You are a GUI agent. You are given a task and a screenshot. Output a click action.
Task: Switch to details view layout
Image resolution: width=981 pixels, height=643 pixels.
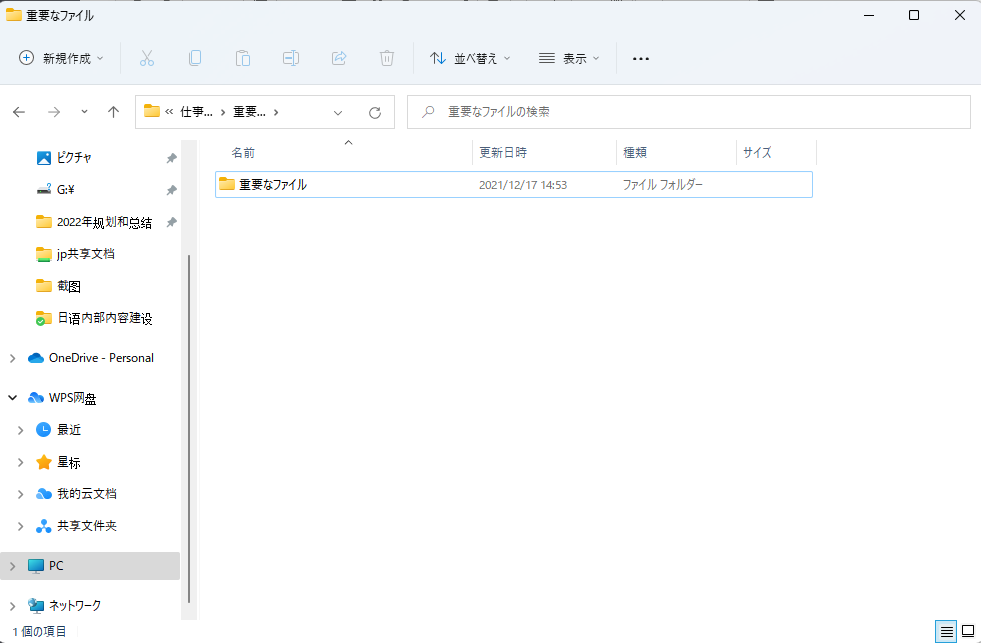point(946,631)
